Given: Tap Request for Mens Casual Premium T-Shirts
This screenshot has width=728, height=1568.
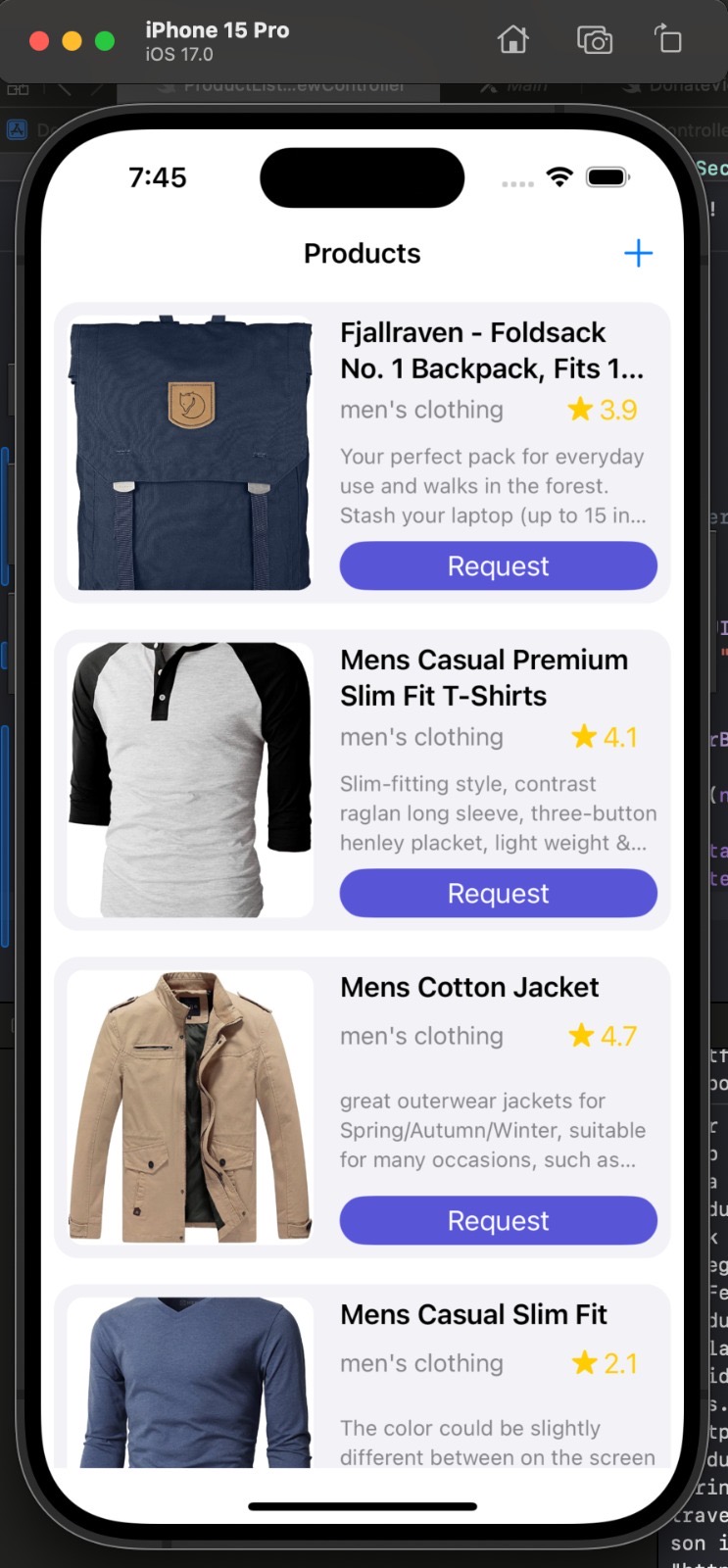Looking at the screenshot, I should [498, 893].
